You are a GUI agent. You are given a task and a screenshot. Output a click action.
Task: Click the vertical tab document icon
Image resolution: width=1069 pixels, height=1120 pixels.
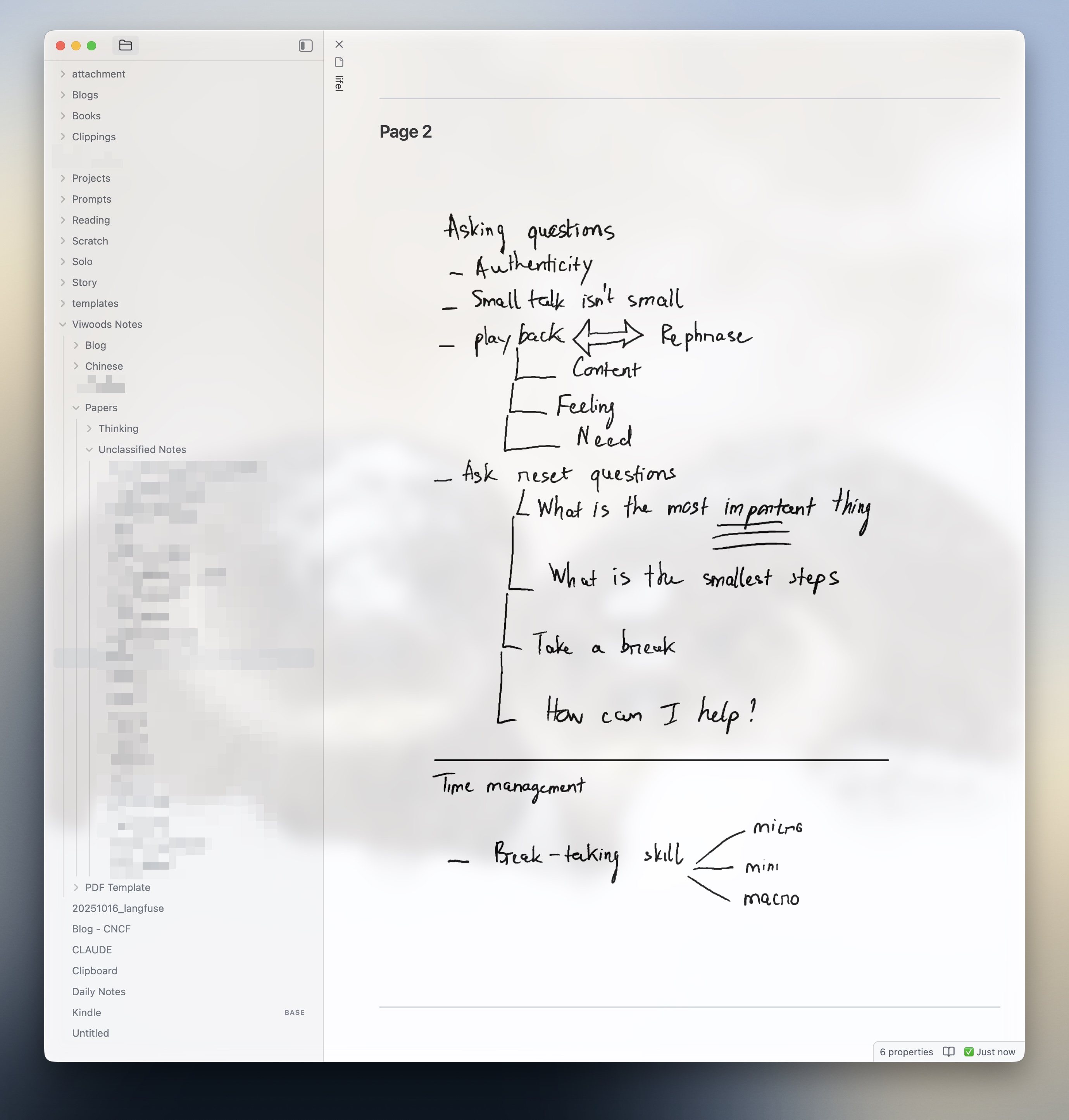[339, 62]
